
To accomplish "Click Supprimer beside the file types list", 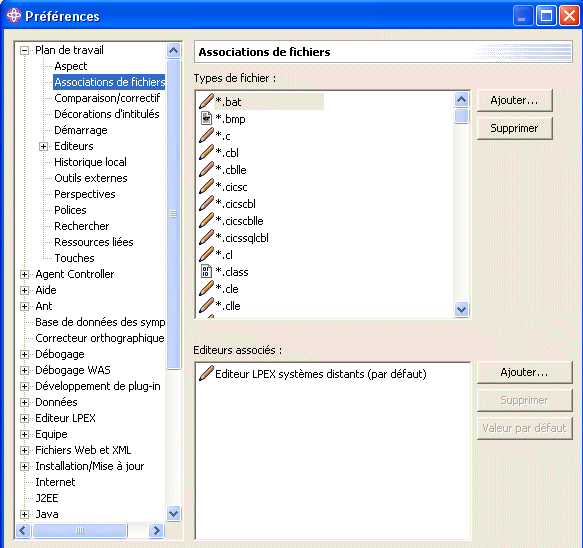I will coord(514,128).
